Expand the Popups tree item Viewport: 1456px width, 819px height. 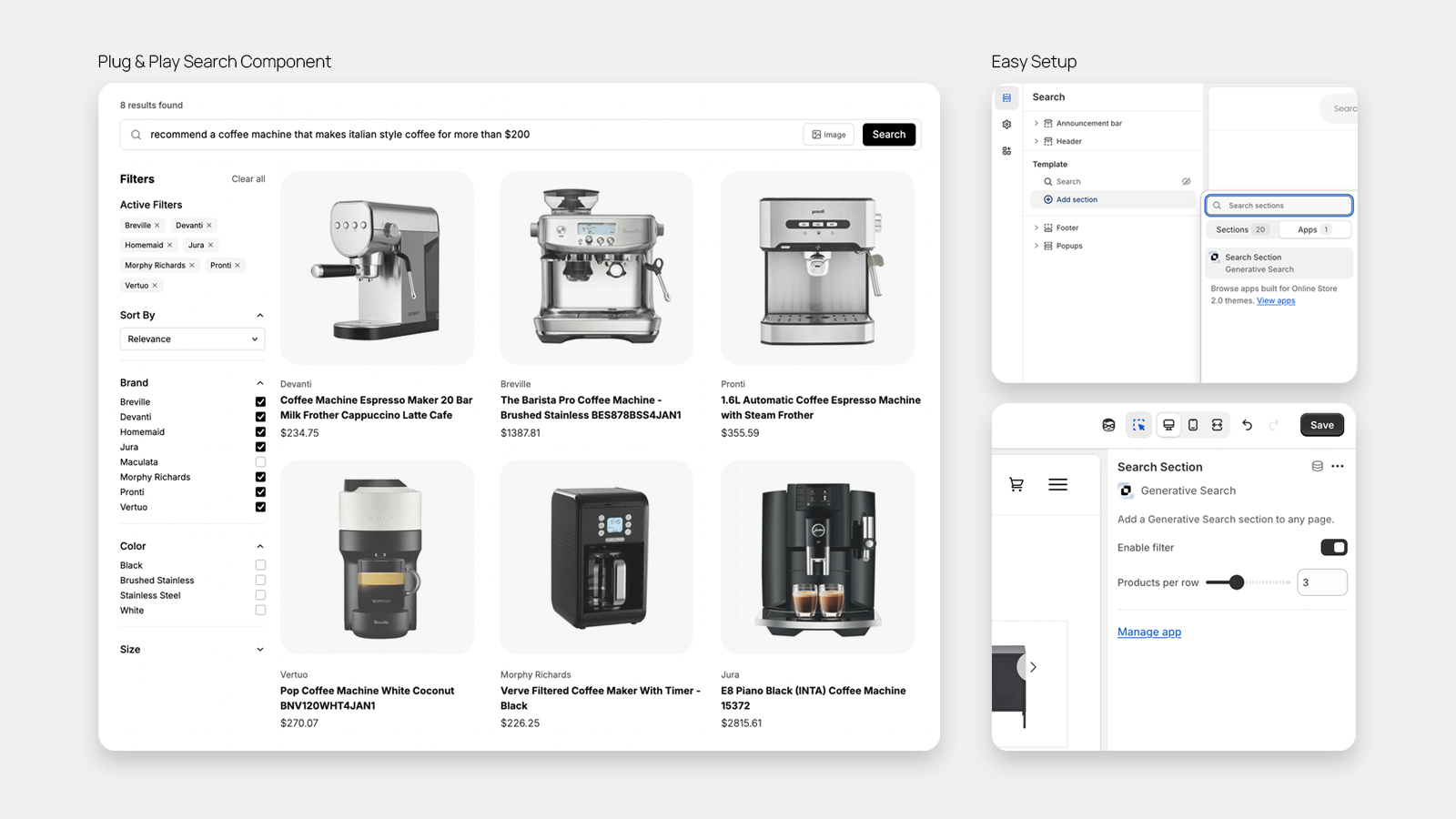tap(1036, 247)
